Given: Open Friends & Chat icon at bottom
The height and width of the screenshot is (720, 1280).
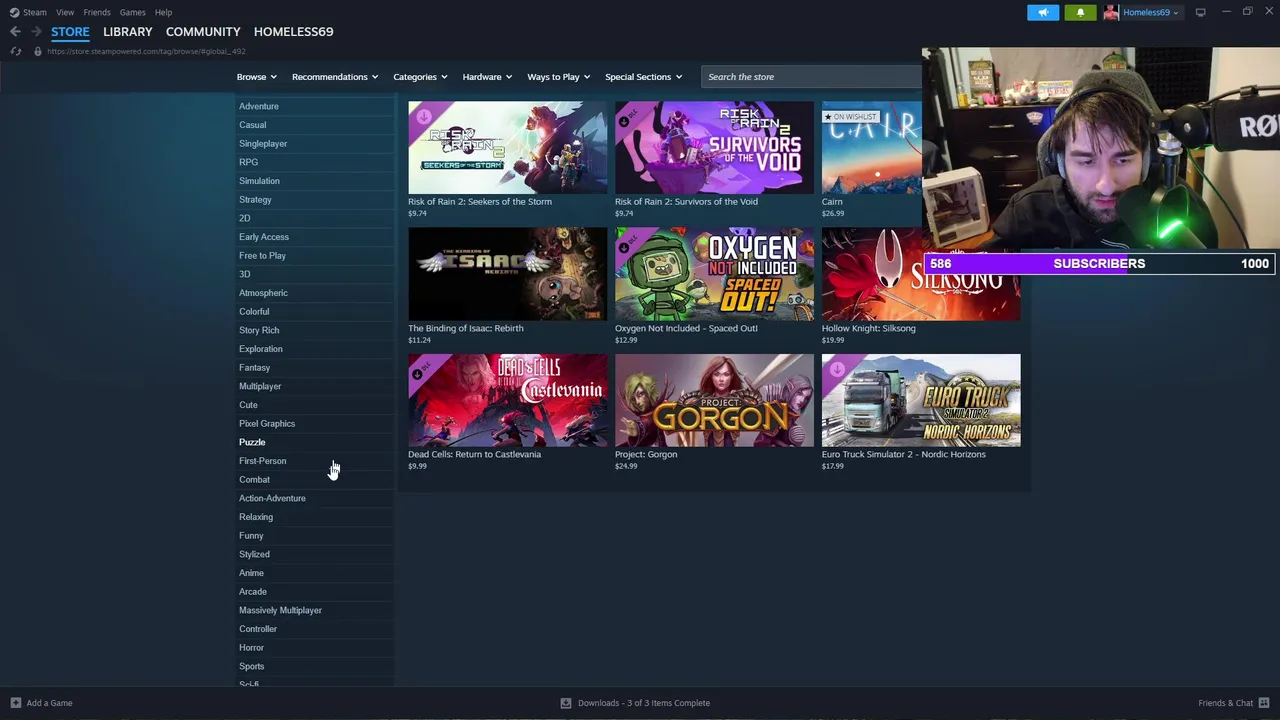Looking at the screenshot, I should [x=1264, y=703].
